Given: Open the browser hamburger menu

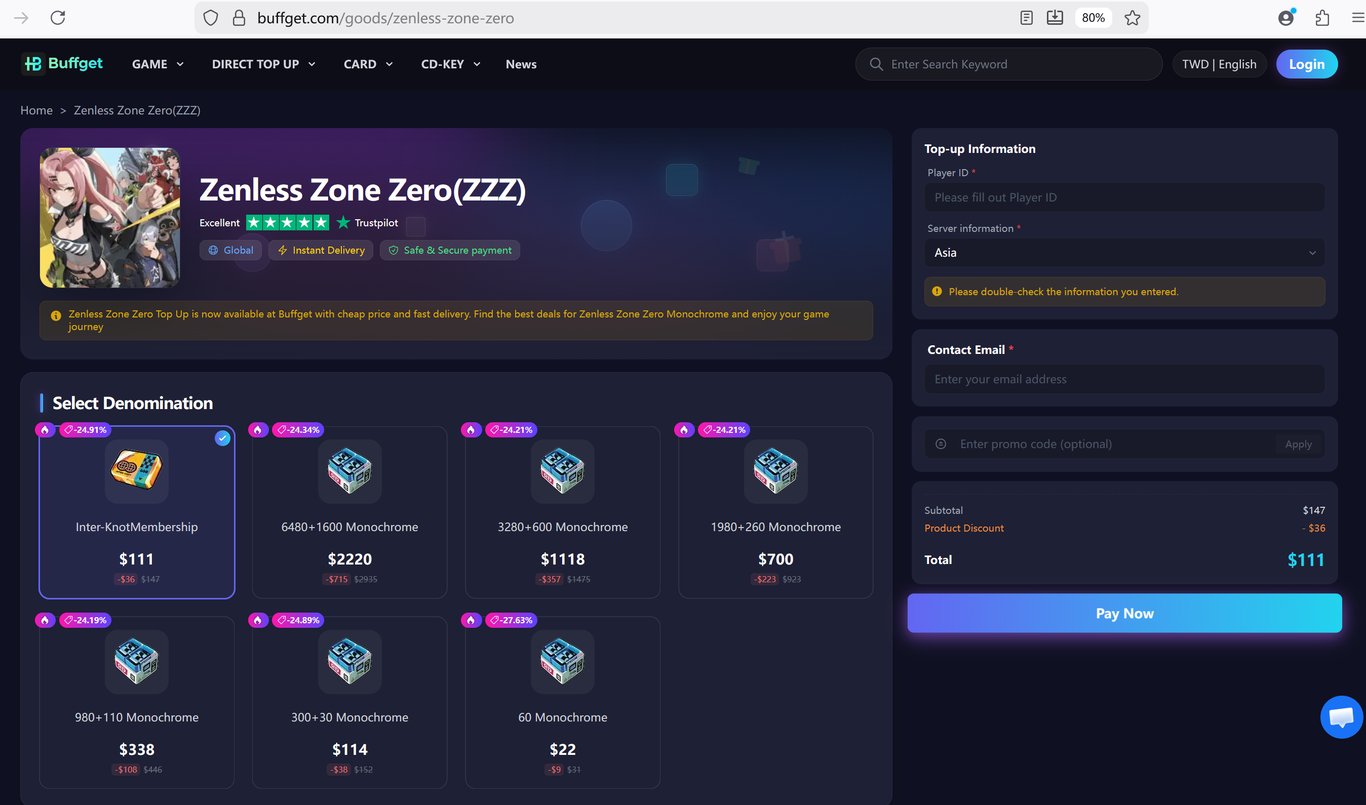Looking at the screenshot, I should pyautogui.click(x=1357, y=18).
